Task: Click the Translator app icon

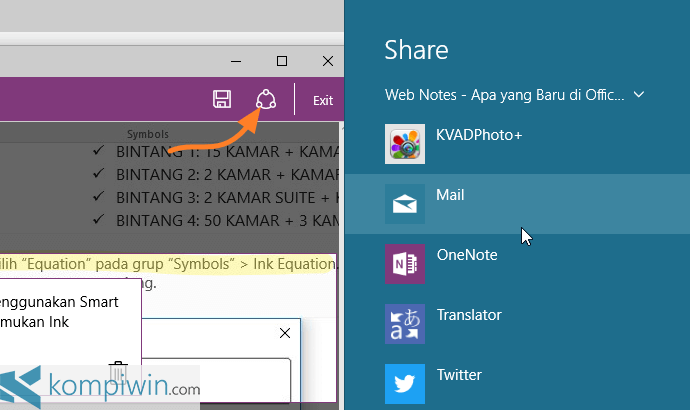Action: tap(405, 324)
